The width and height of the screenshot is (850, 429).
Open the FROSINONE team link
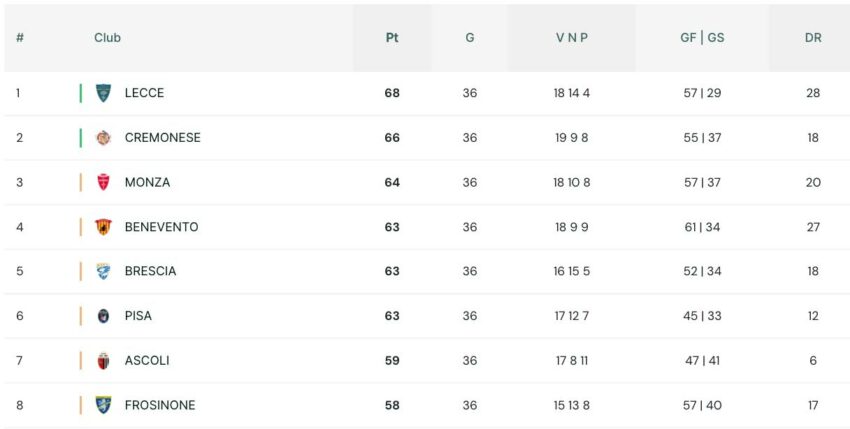160,405
